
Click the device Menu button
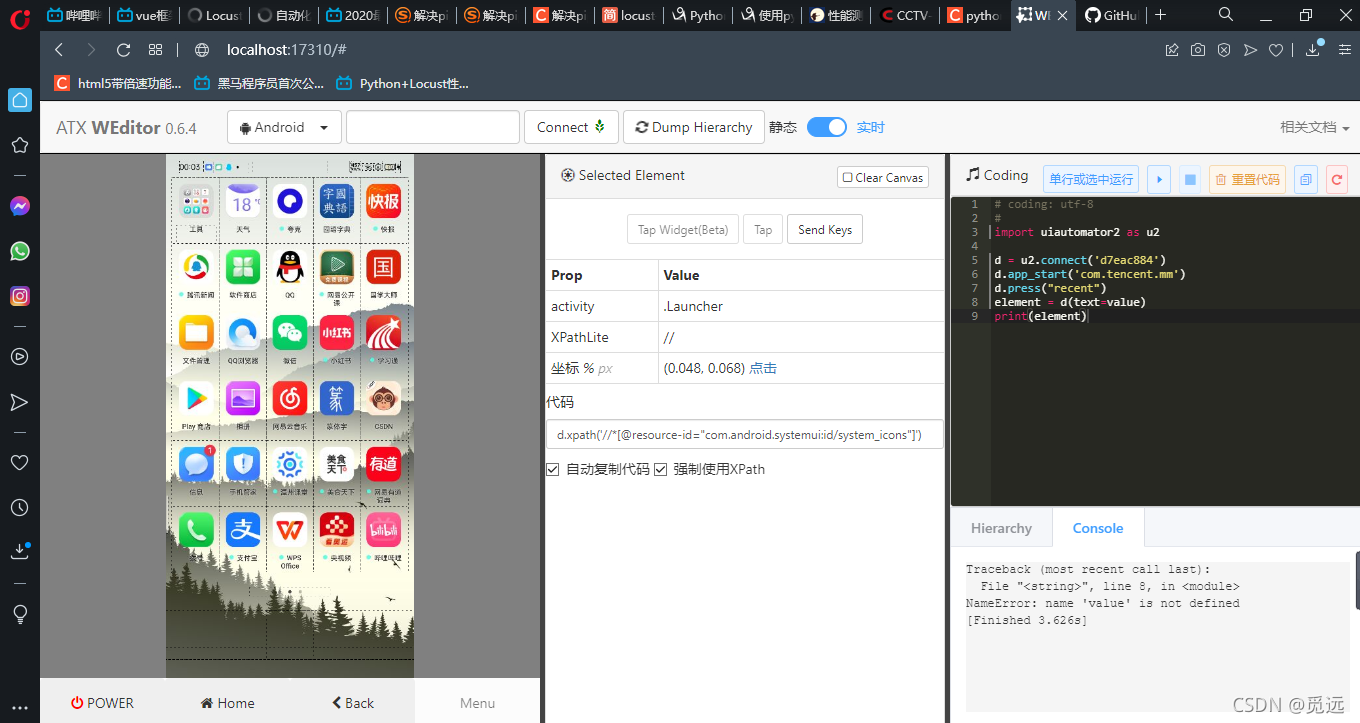[x=477, y=703]
